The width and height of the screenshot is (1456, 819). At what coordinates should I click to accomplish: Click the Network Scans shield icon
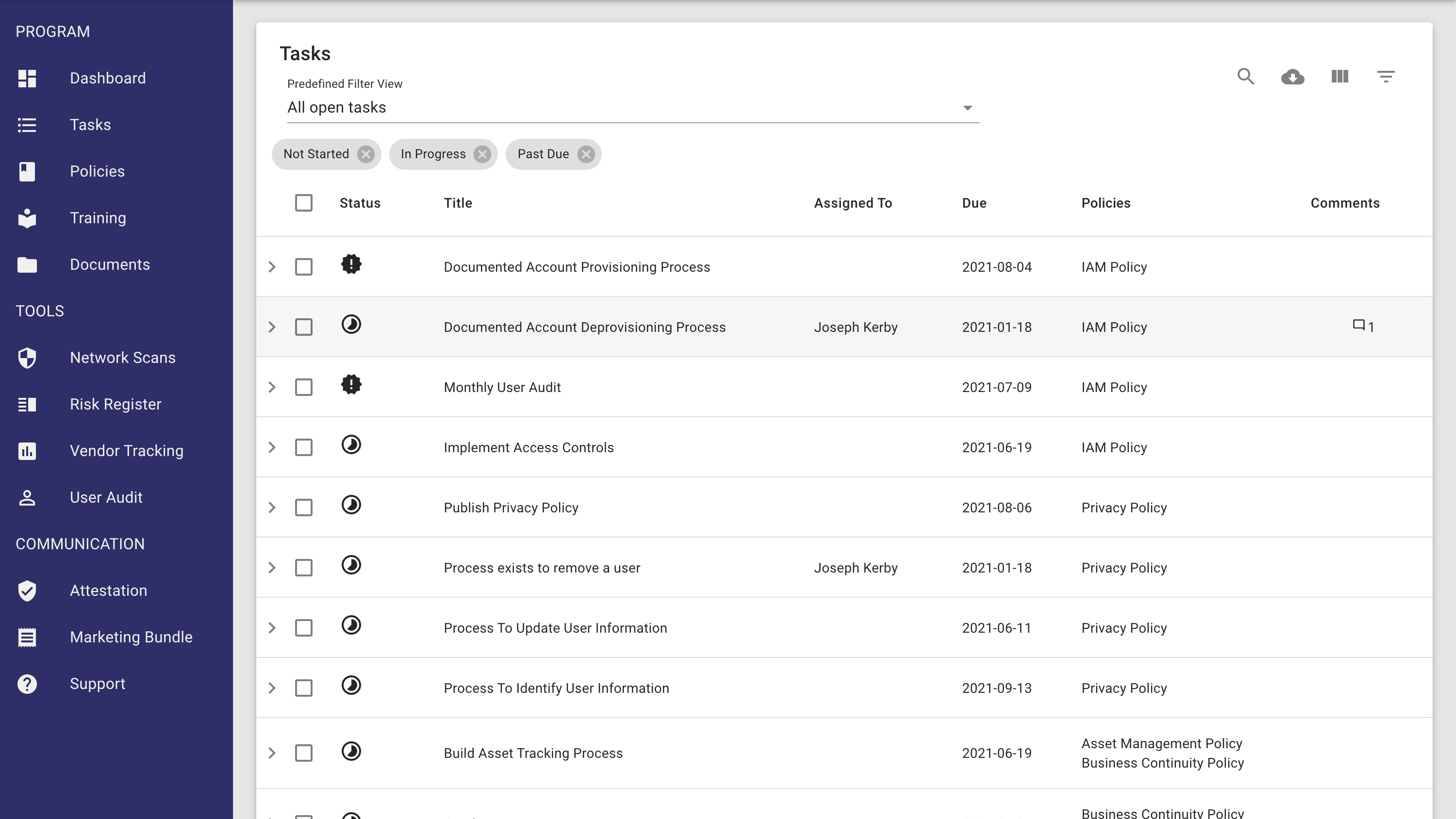(x=27, y=358)
